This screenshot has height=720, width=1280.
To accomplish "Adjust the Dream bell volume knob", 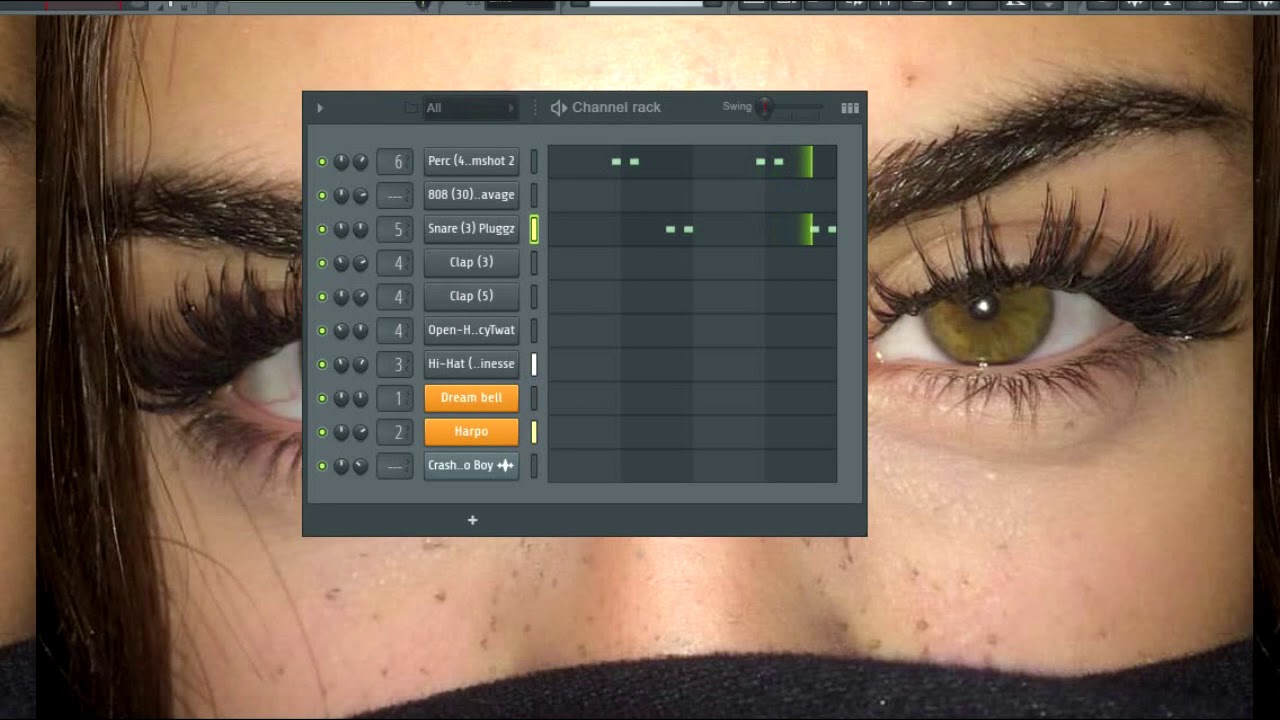I will pos(360,398).
